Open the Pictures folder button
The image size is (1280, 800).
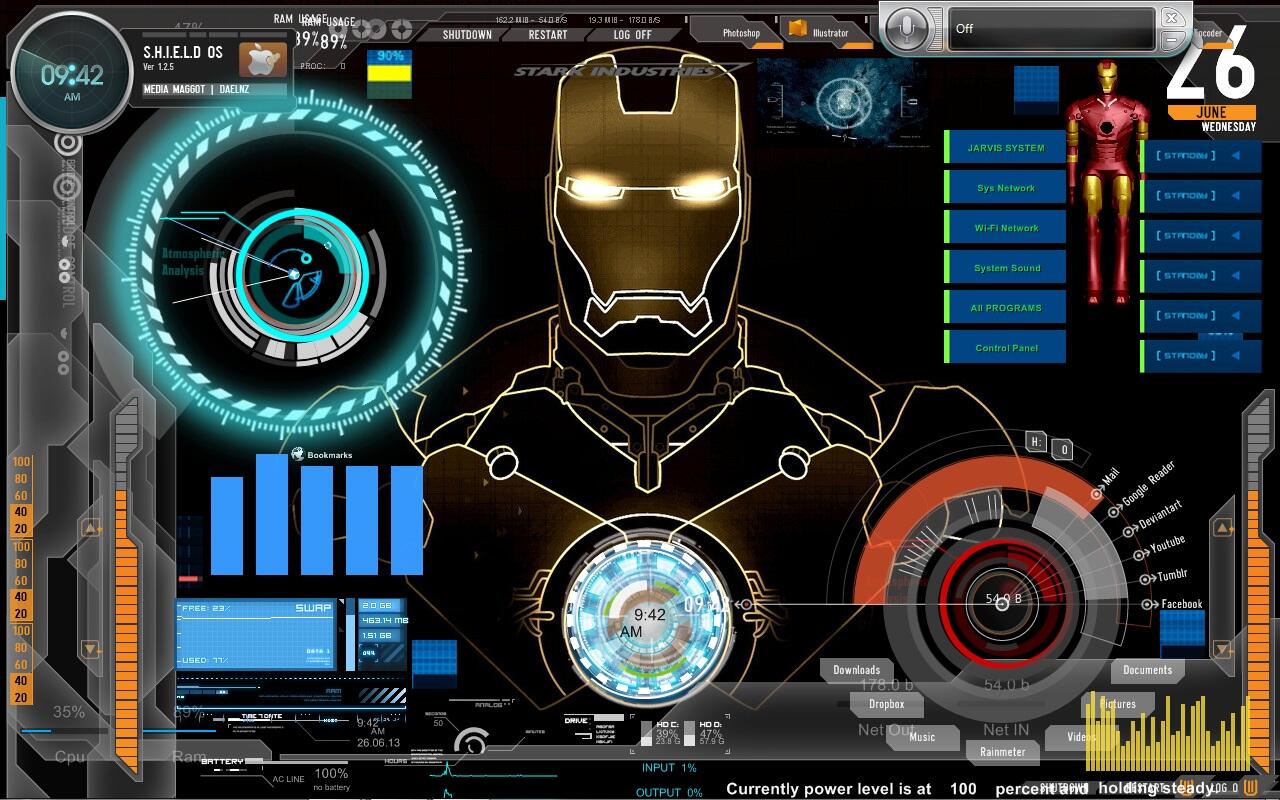pos(1118,704)
